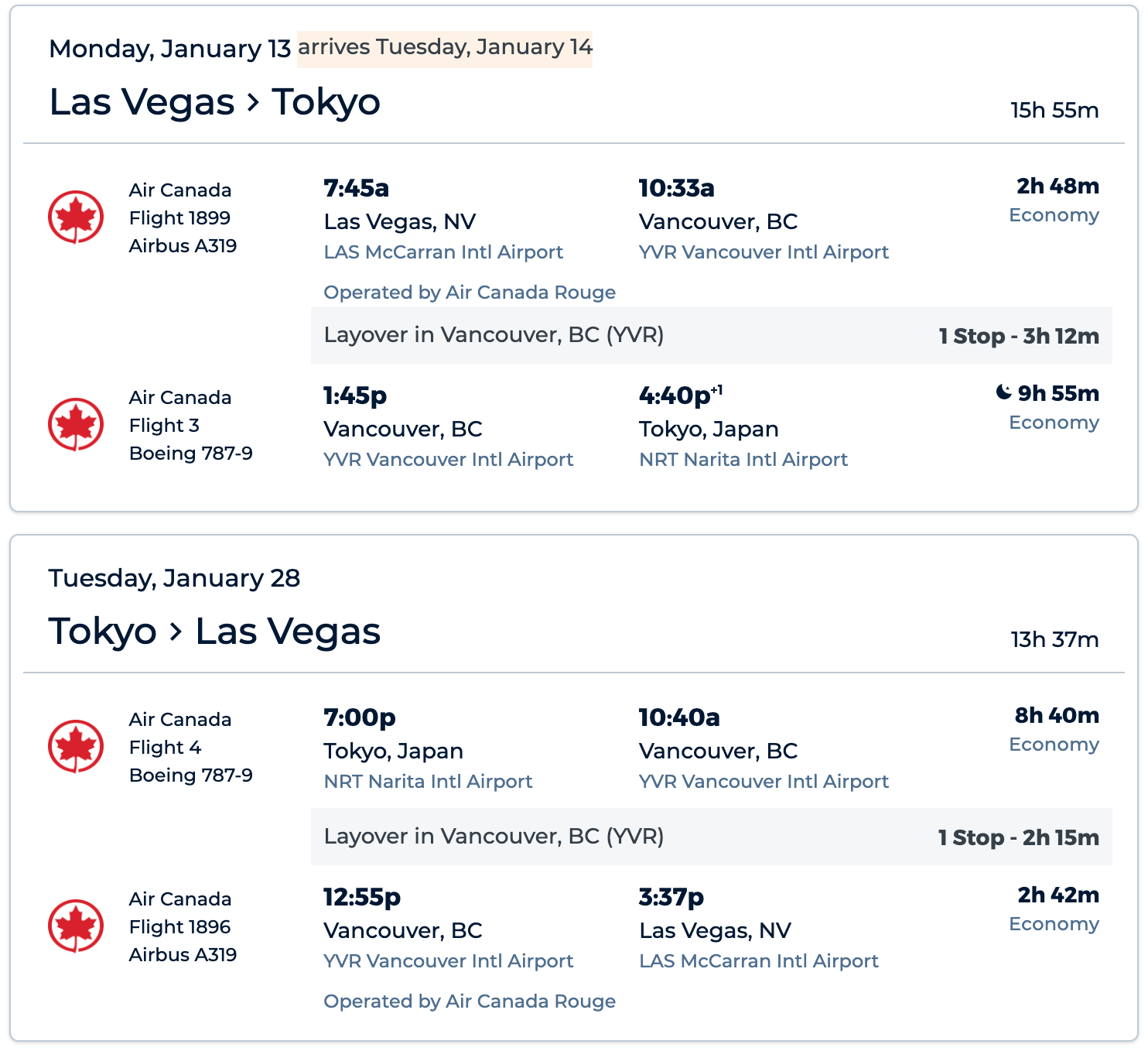Click Economy label under 2h 48m
This screenshot has width=1148, height=1051.
1054,215
